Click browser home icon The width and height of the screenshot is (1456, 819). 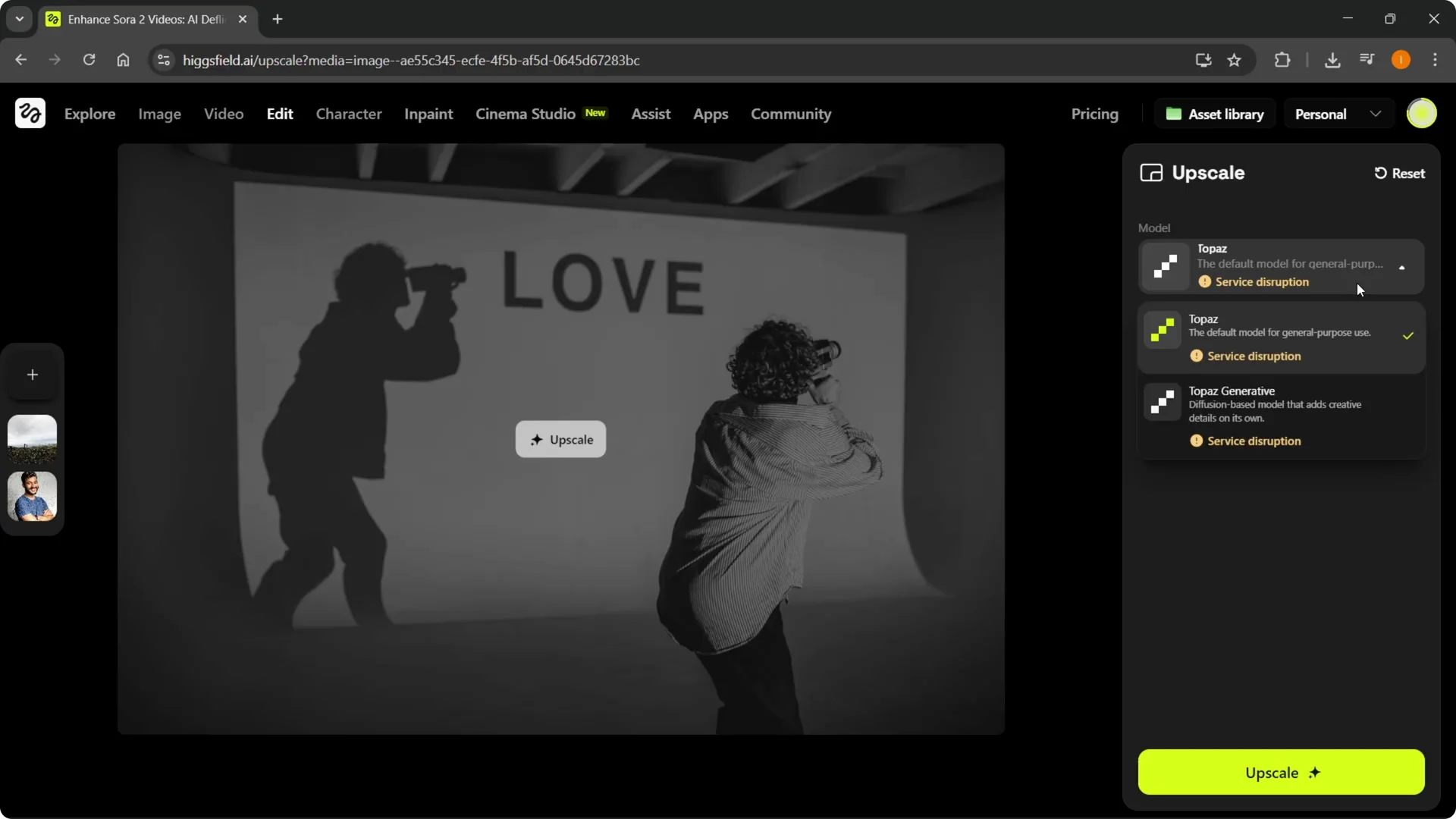123,60
